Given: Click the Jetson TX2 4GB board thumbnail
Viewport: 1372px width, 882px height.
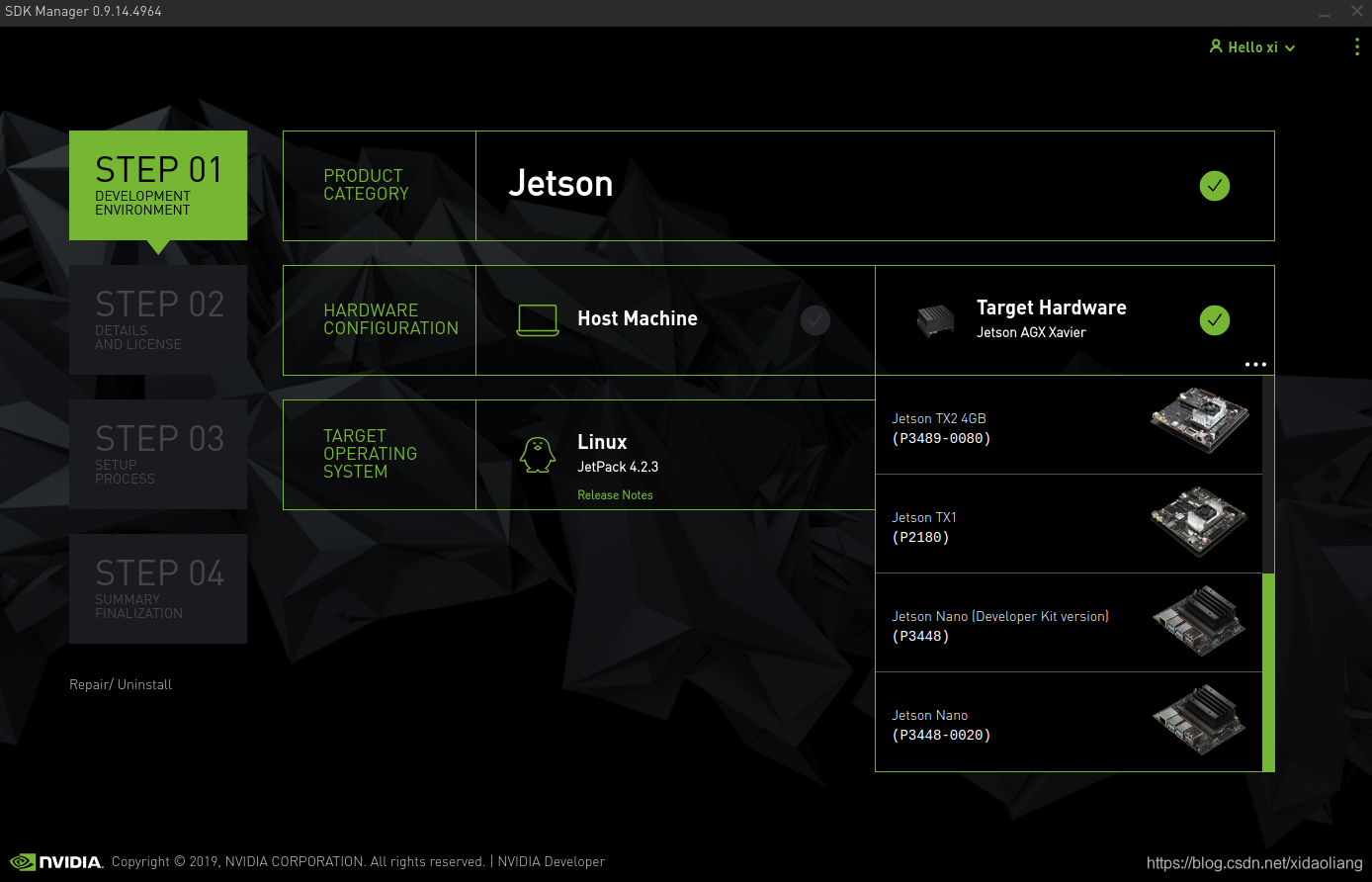Looking at the screenshot, I should click(1199, 420).
